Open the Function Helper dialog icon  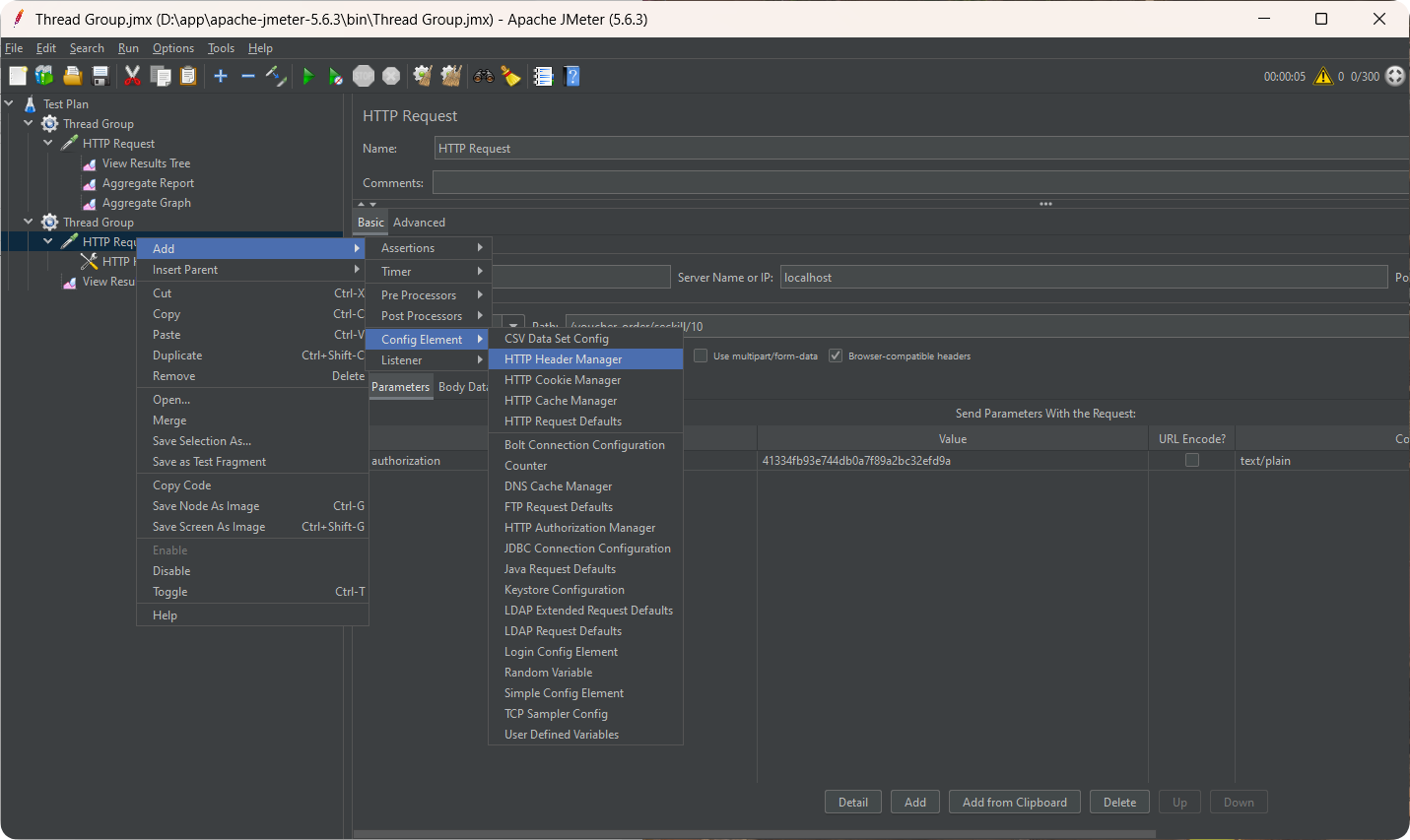(x=543, y=76)
